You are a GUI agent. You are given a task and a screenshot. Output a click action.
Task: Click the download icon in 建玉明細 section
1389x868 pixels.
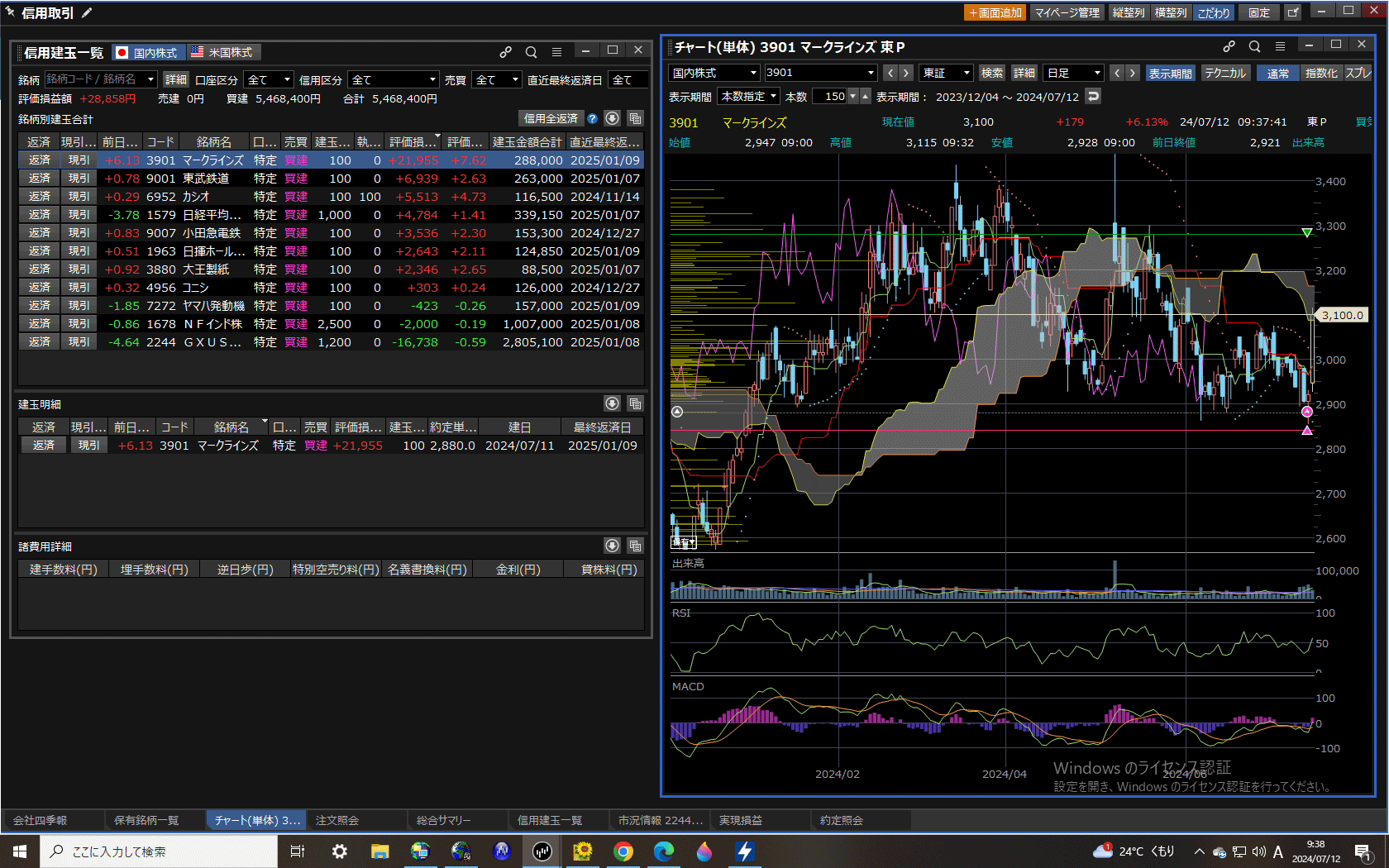click(612, 403)
